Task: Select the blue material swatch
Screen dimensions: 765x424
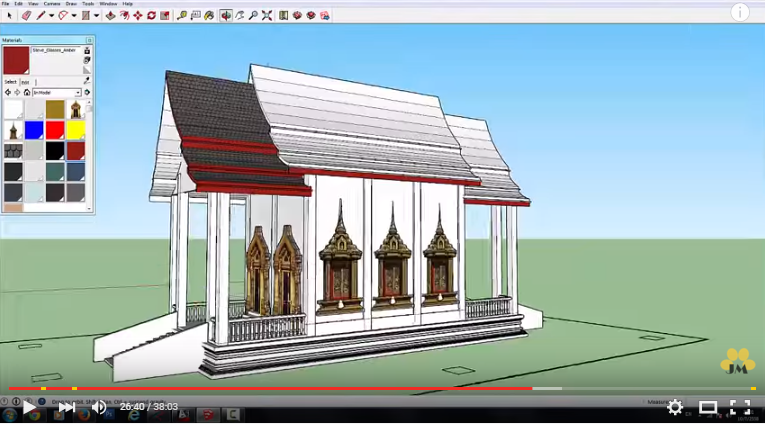Action: tap(34, 130)
